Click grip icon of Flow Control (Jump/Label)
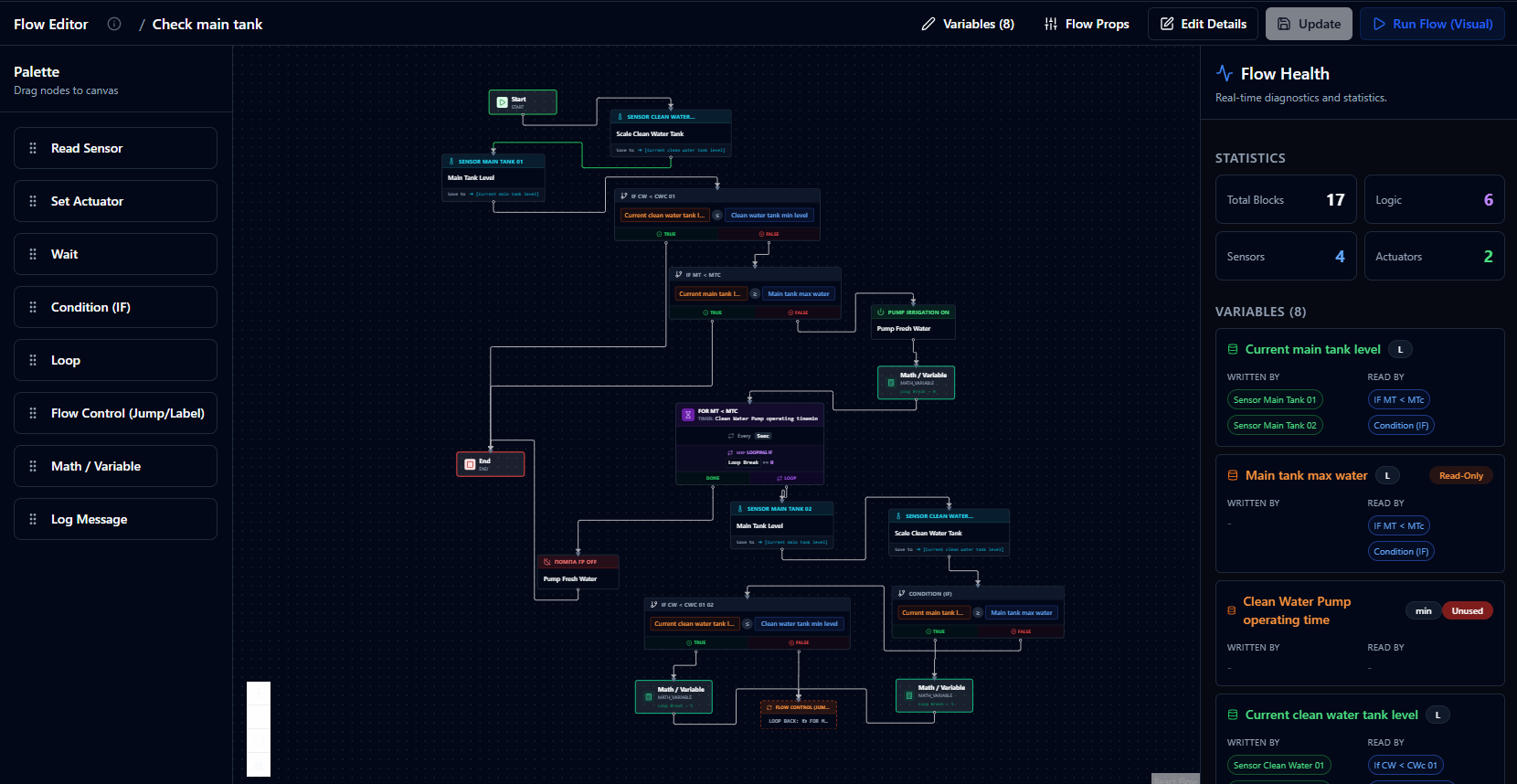 tap(33, 413)
